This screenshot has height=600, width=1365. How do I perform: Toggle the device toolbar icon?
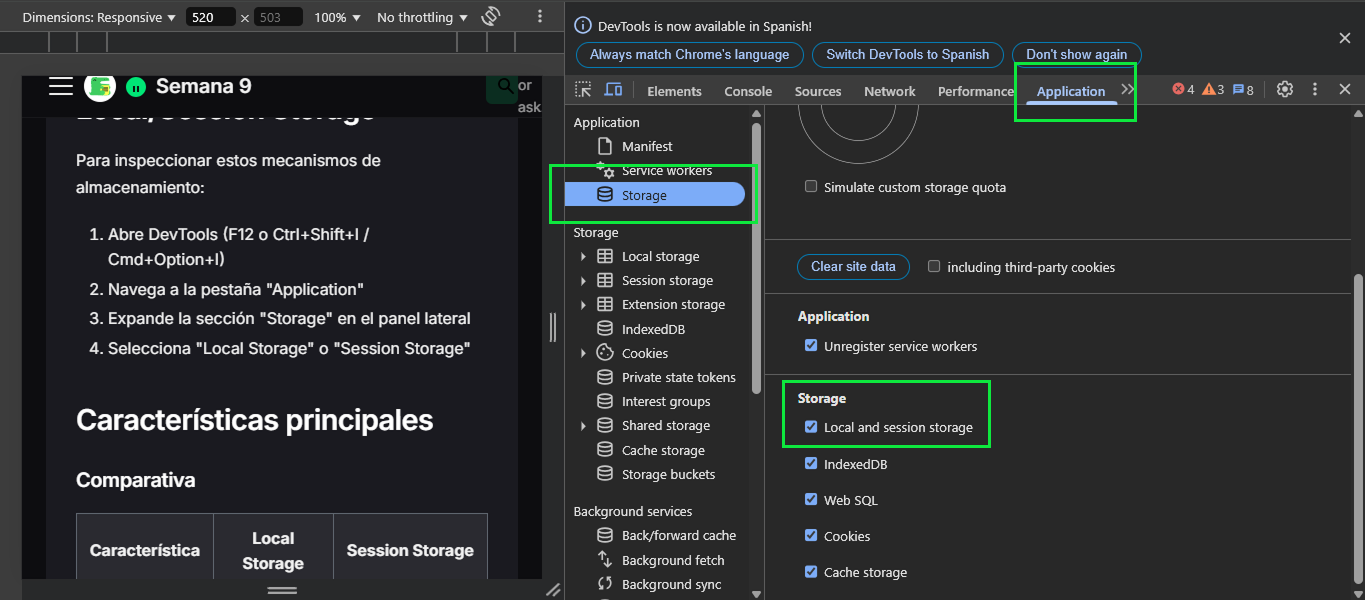point(613,90)
